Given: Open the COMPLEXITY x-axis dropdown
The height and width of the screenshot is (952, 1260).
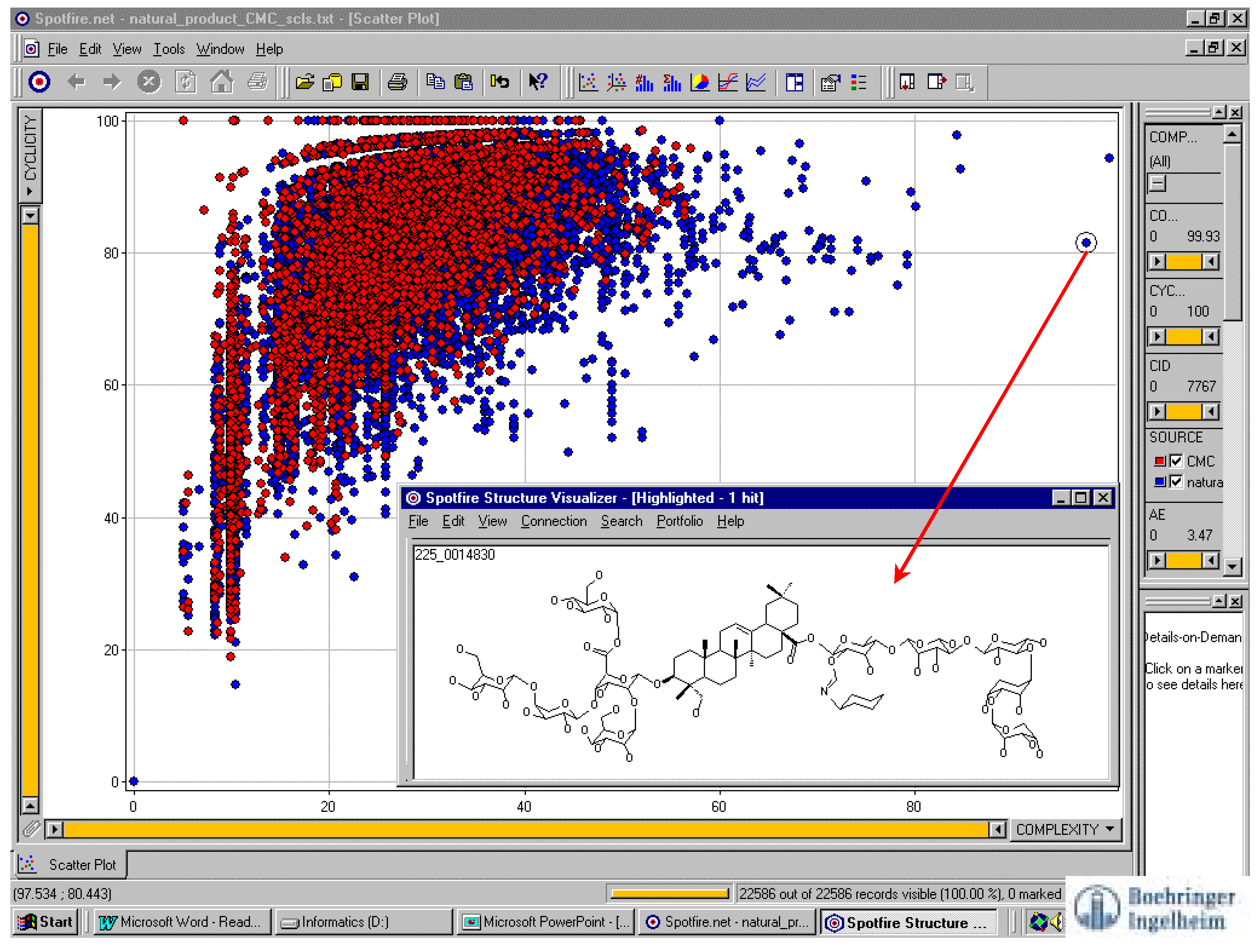Looking at the screenshot, I should [1110, 829].
